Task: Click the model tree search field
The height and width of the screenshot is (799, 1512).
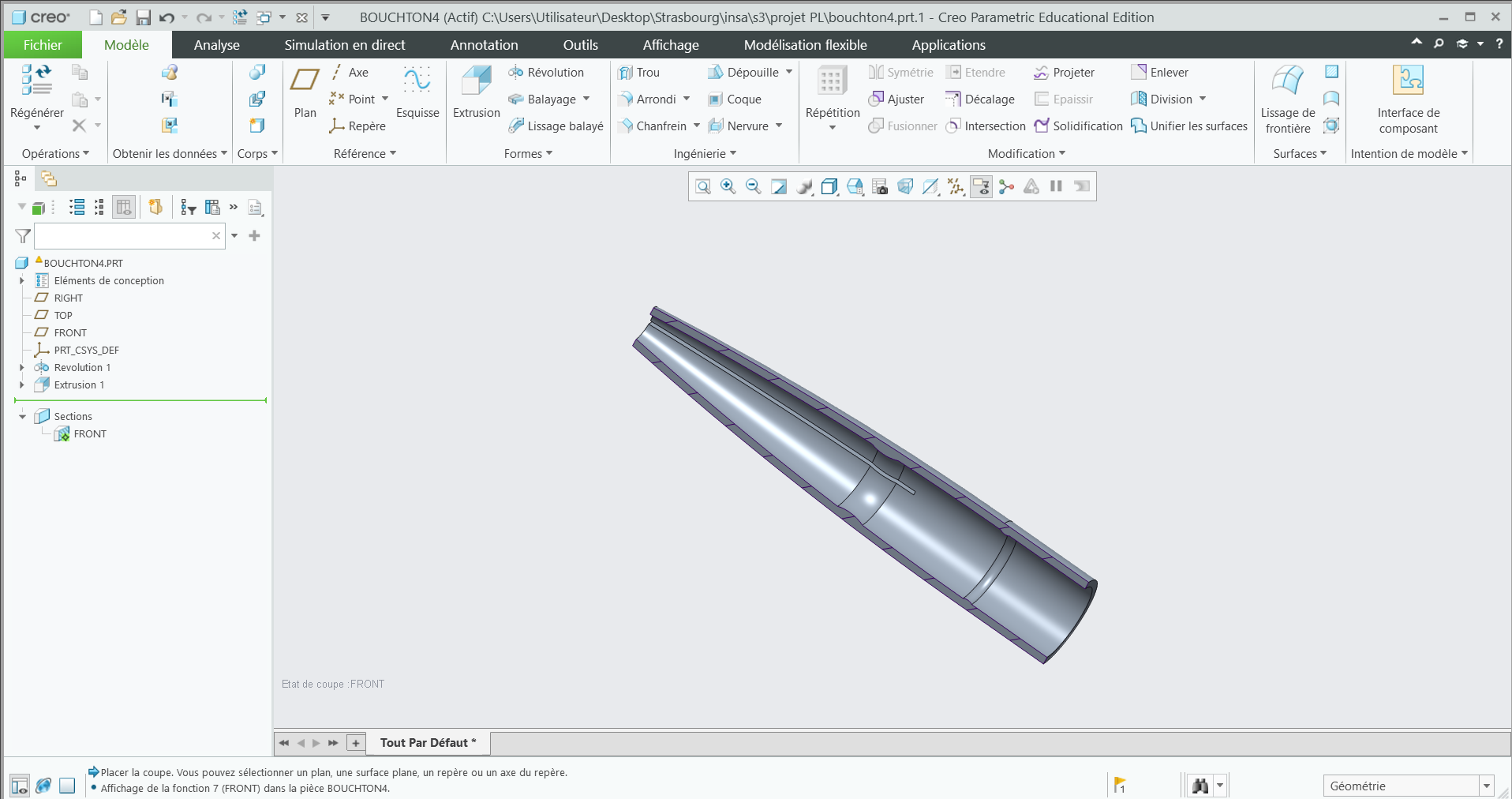Action: [122, 236]
